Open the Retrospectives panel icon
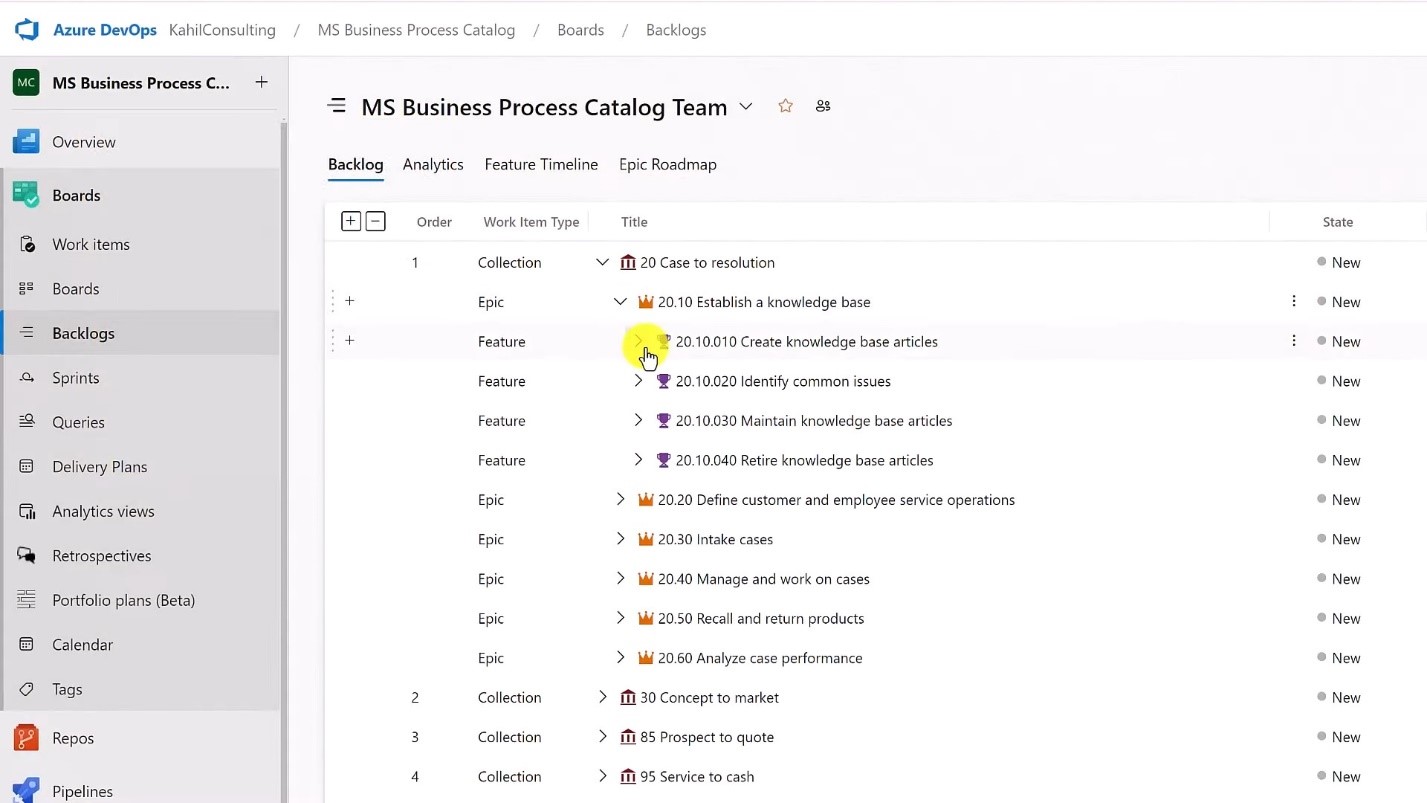1427x803 pixels. pos(27,555)
